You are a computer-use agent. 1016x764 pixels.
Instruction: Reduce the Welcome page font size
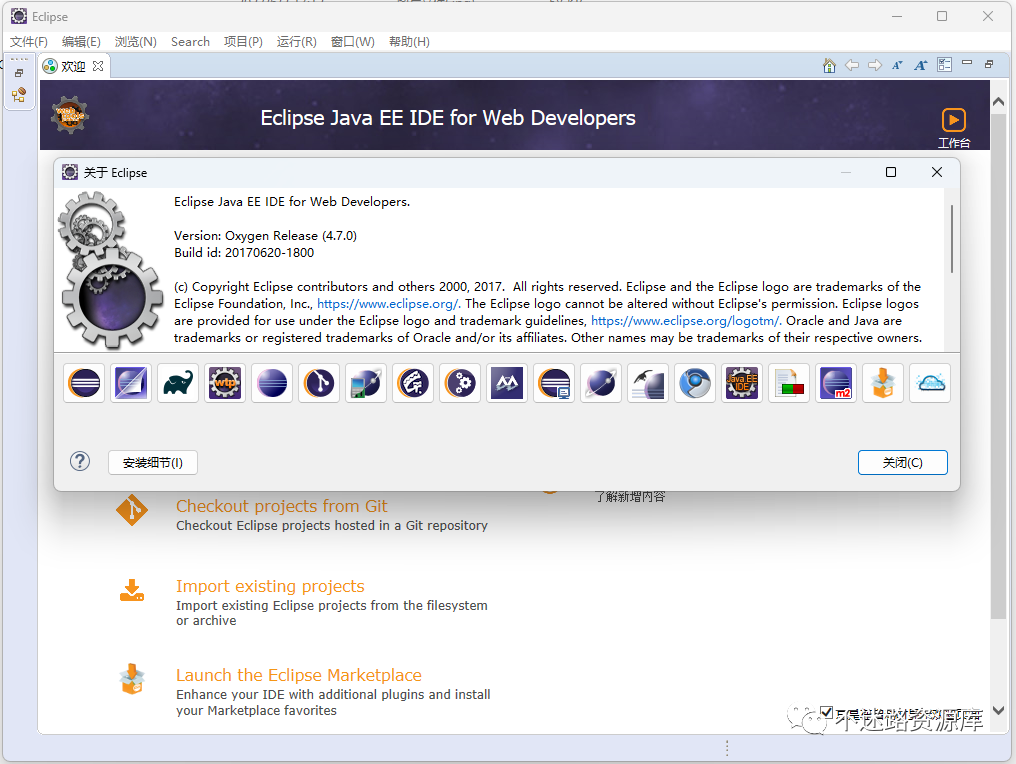897,65
